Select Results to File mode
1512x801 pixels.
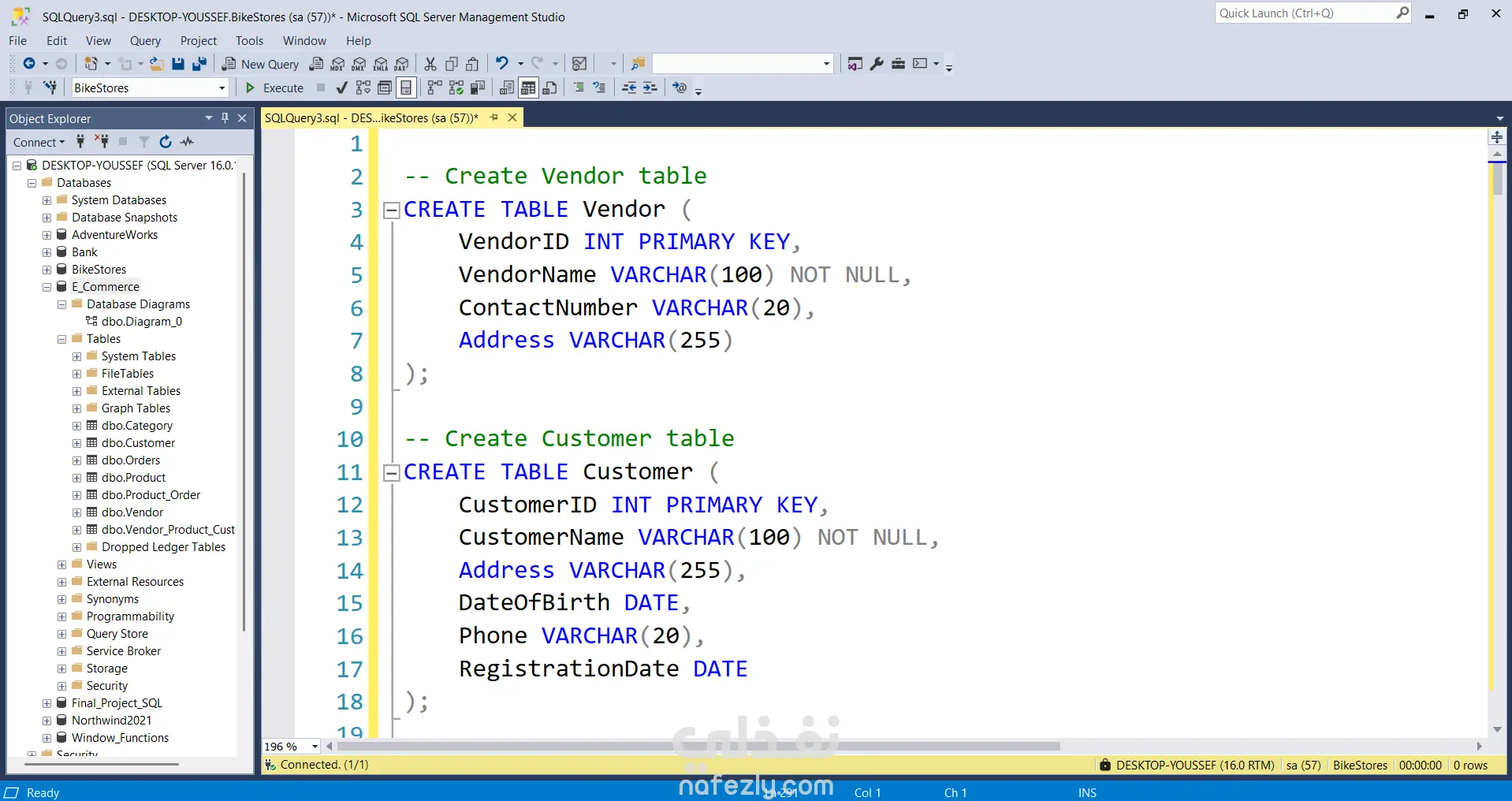tap(550, 88)
